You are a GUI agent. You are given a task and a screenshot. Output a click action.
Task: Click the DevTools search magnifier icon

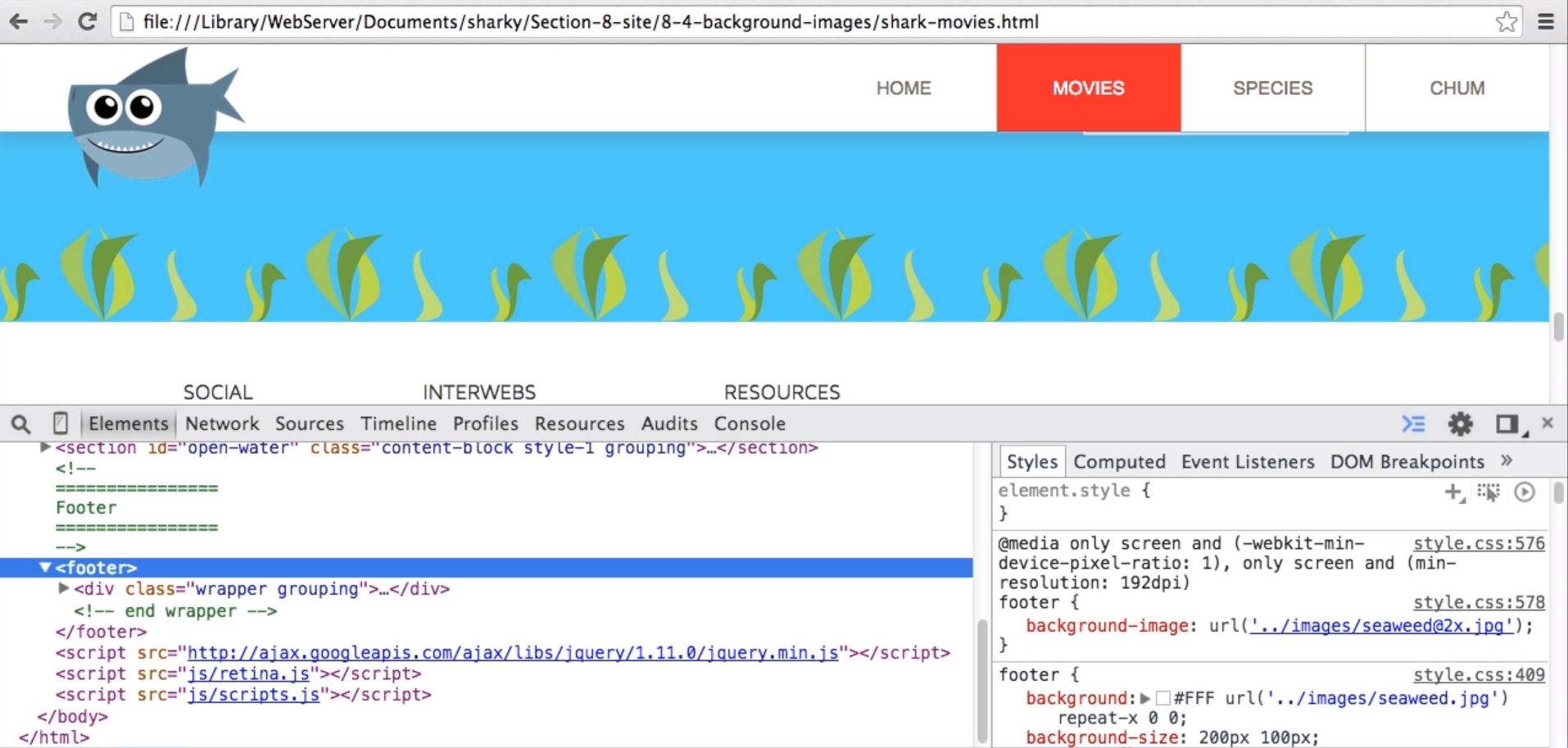20,424
